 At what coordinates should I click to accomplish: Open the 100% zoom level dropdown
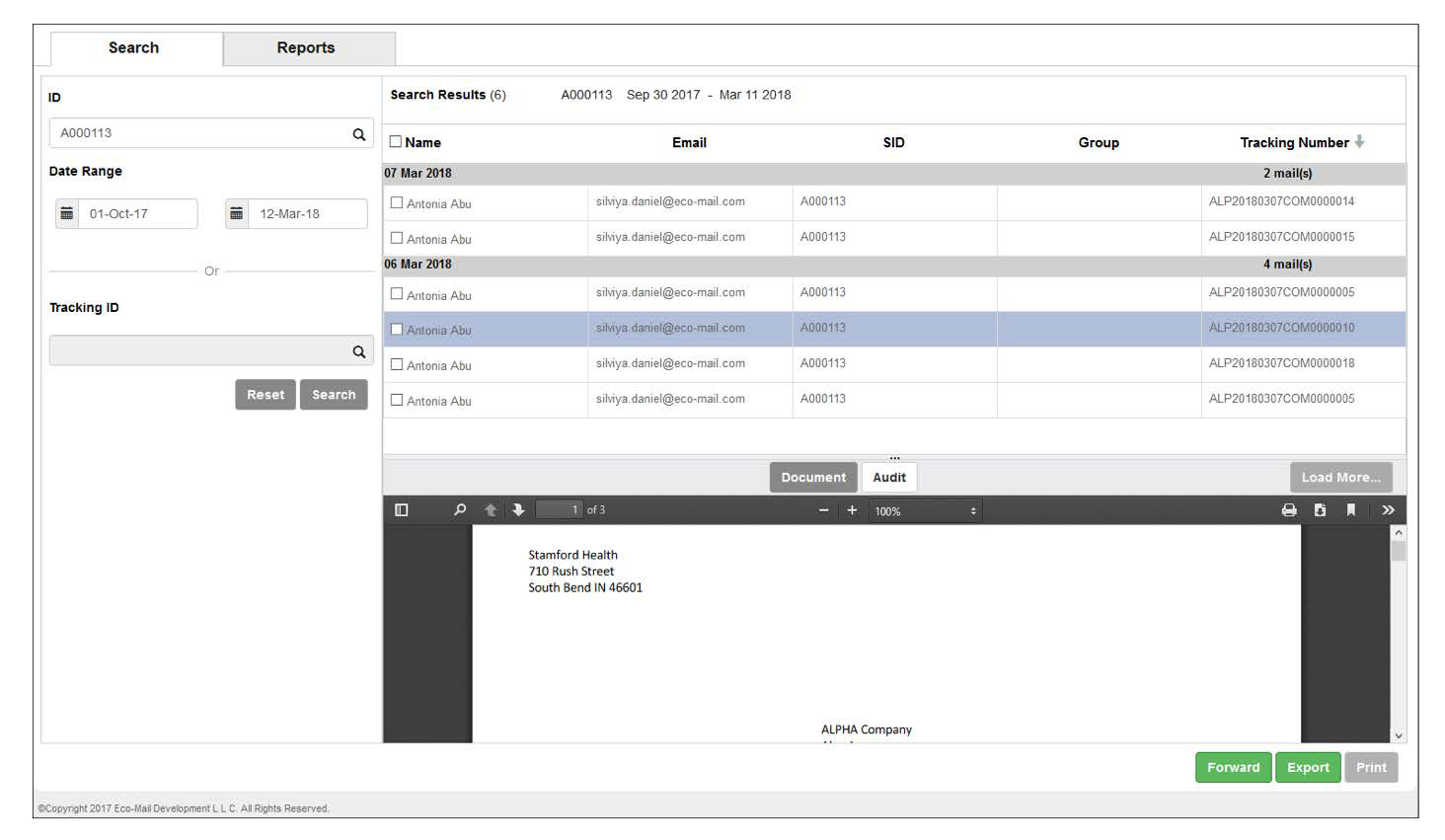(x=925, y=511)
